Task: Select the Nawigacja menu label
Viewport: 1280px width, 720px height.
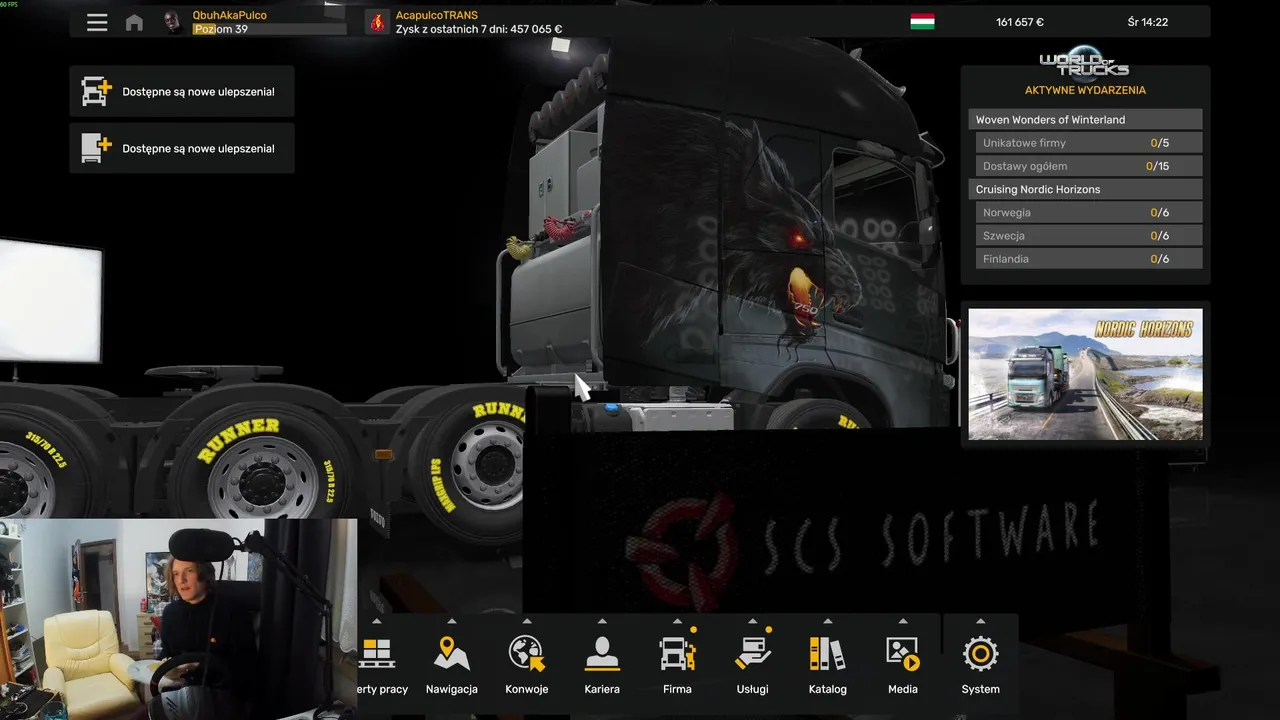Action: coord(452,689)
